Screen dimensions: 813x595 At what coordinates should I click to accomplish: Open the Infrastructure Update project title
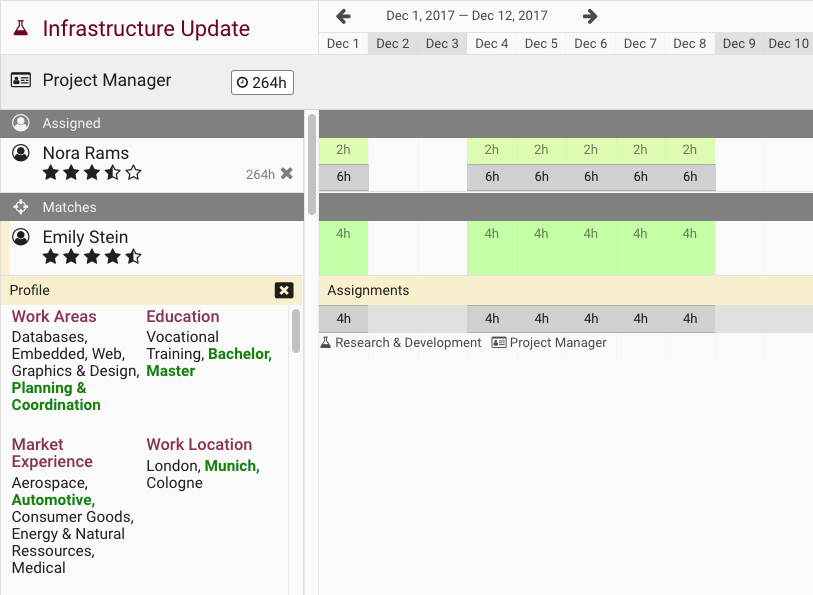[146, 29]
